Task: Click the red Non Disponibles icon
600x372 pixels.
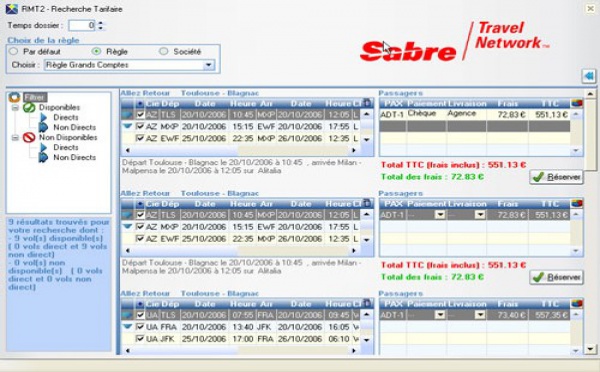Action: pyautogui.click(x=29, y=137)
